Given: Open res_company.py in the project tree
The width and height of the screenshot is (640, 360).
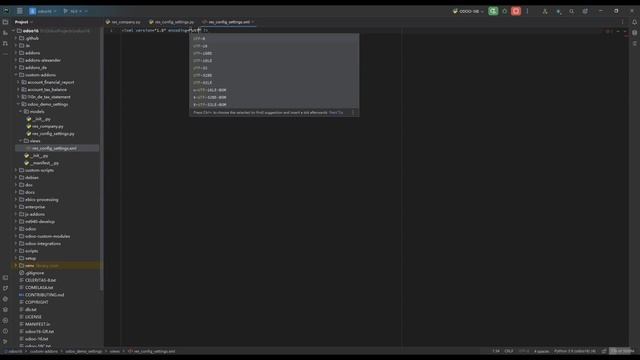Looking at the screenshot, I should 48,127.
